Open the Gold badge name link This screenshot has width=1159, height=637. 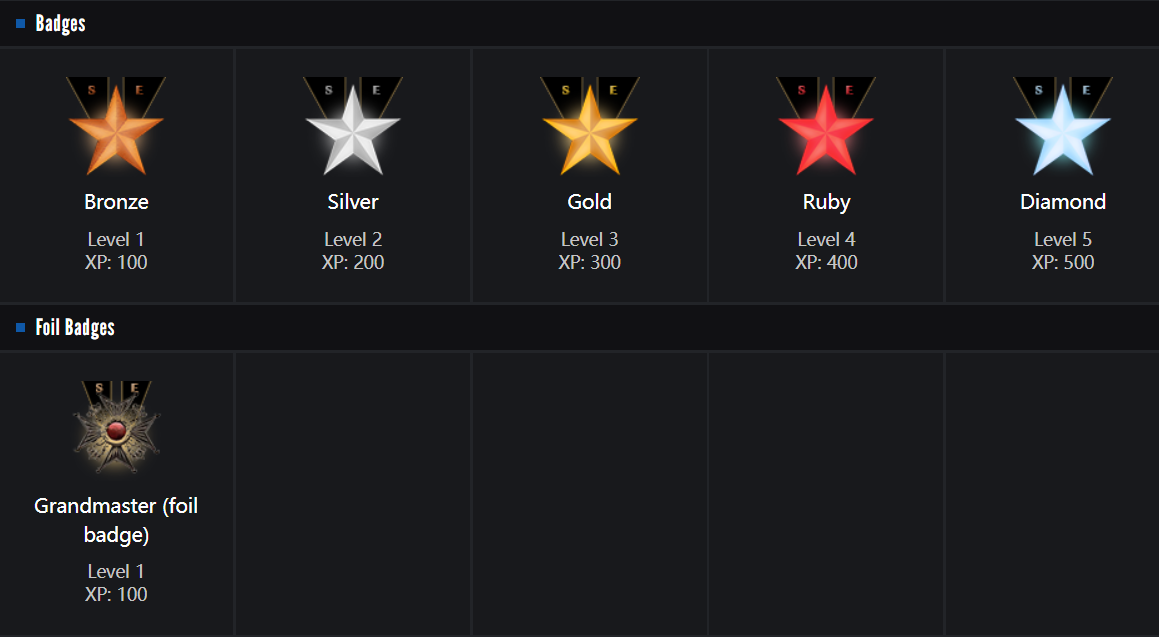coord(590,202)
